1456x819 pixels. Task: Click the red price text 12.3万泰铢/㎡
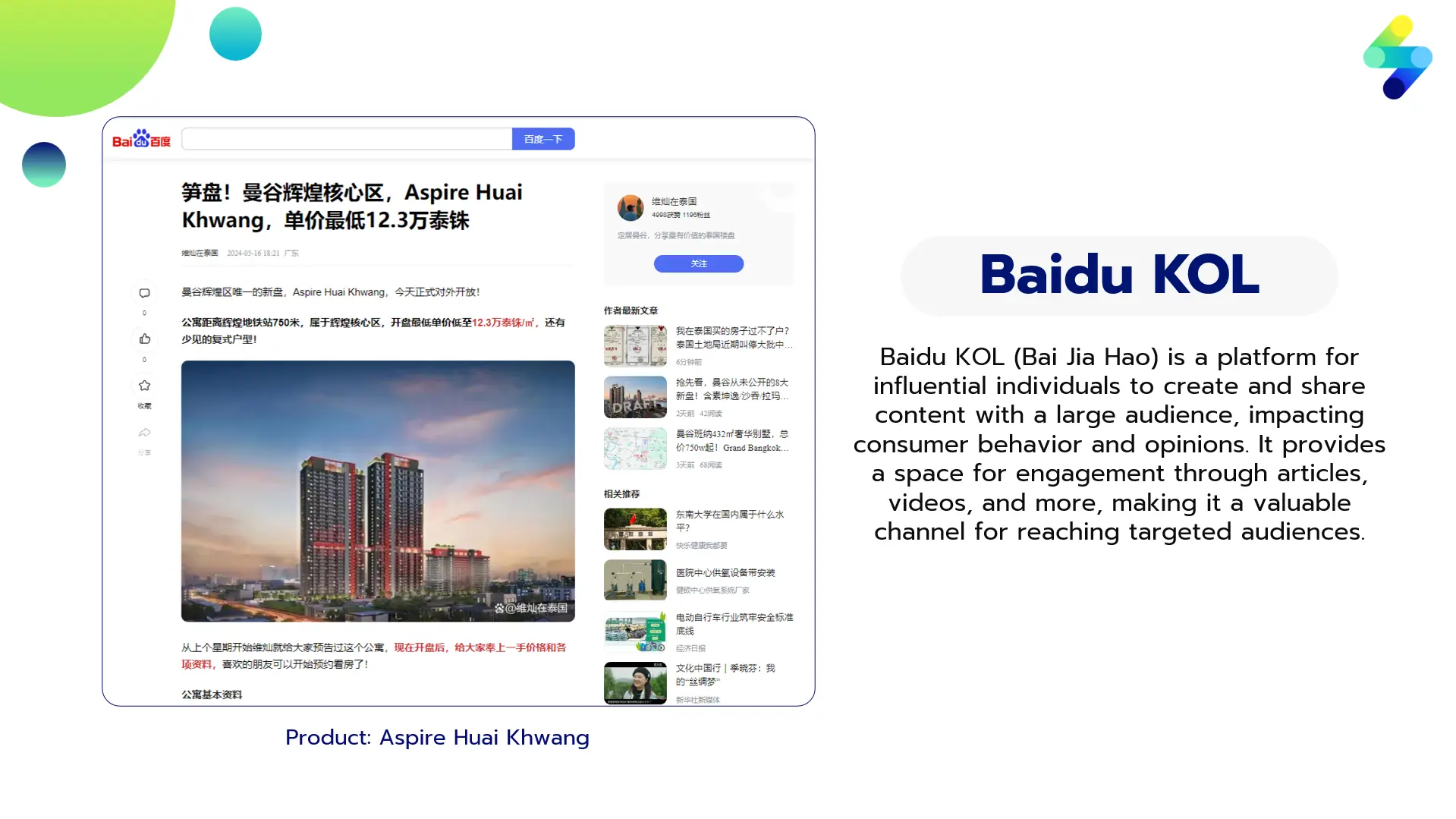coord(503,323)
